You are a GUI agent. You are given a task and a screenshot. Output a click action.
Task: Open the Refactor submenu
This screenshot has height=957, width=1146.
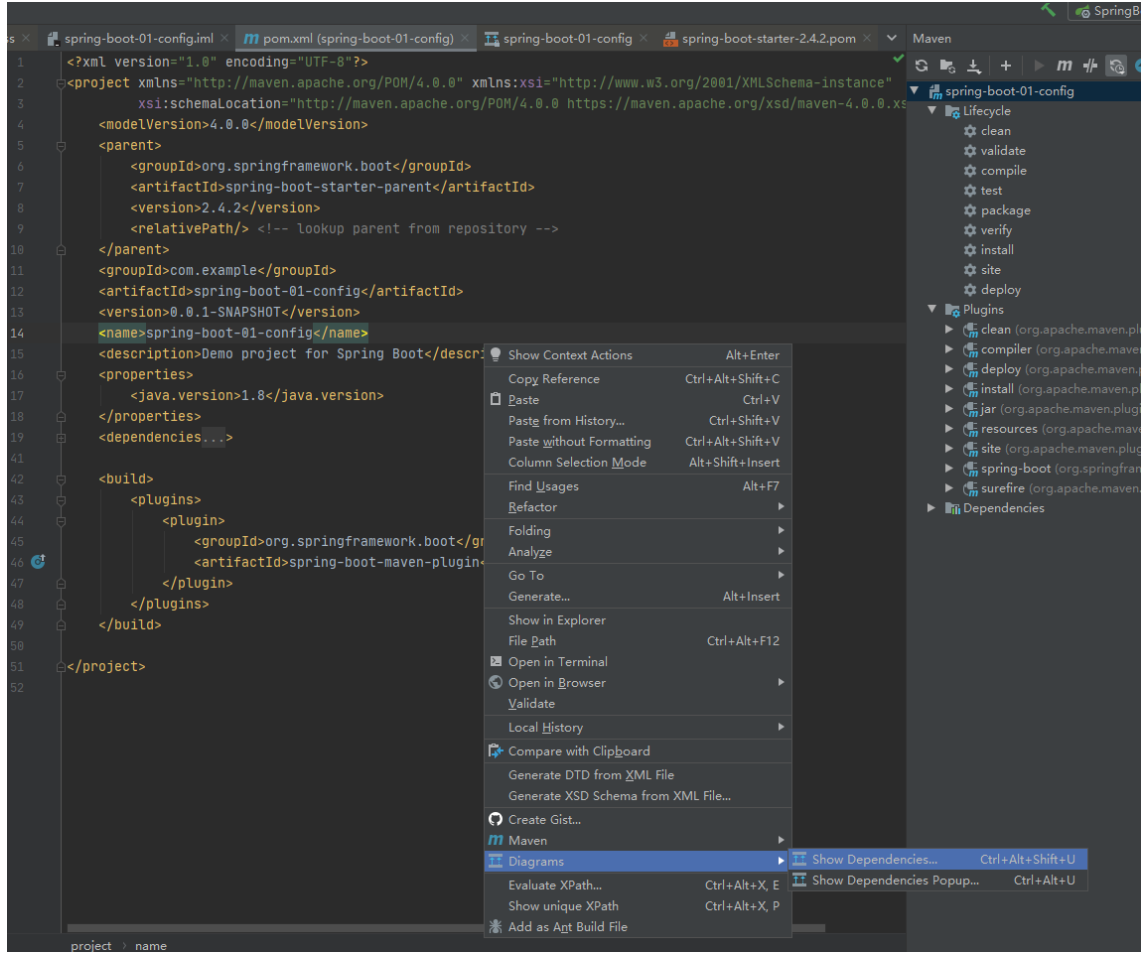pyautogui.click(x=638, y=507)
